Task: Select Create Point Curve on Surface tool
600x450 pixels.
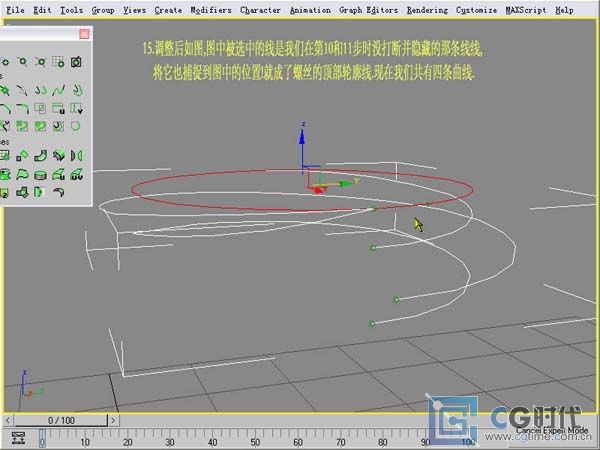Action: [40, 126]
